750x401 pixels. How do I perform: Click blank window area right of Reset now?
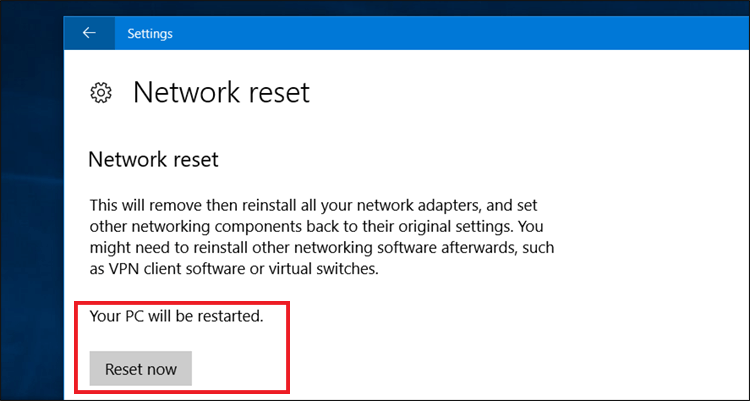pos(500,368)
